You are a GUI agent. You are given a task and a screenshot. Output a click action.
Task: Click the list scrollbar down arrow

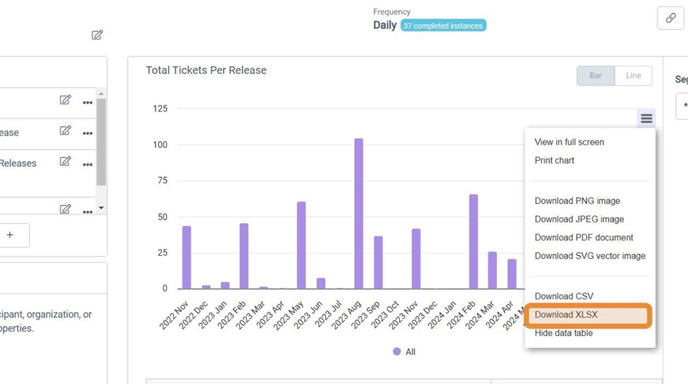point(101,208)
